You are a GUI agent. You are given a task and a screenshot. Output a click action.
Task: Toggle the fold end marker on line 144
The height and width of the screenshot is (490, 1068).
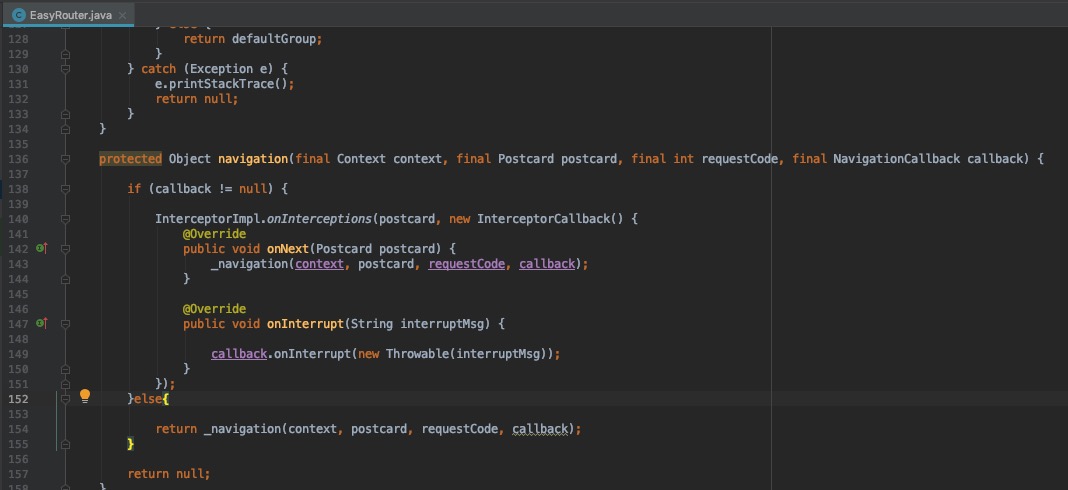[65, 279]
